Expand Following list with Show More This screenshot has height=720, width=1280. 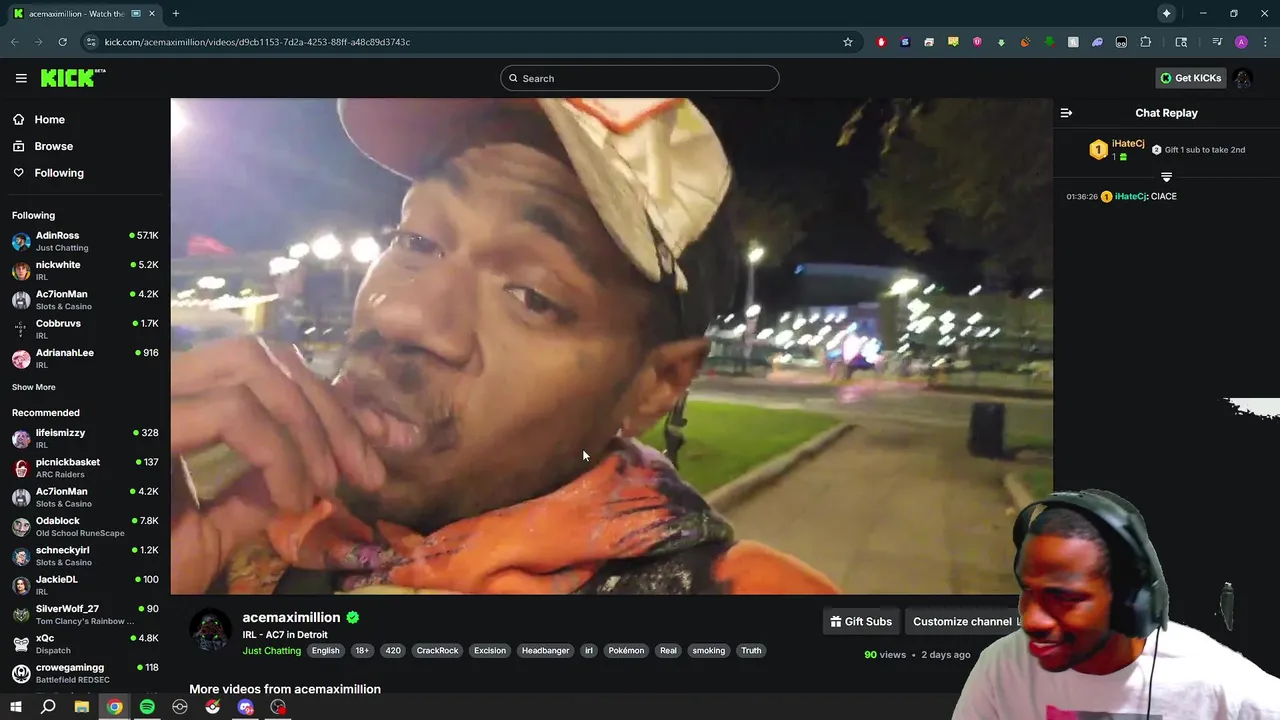click(34, 387)
